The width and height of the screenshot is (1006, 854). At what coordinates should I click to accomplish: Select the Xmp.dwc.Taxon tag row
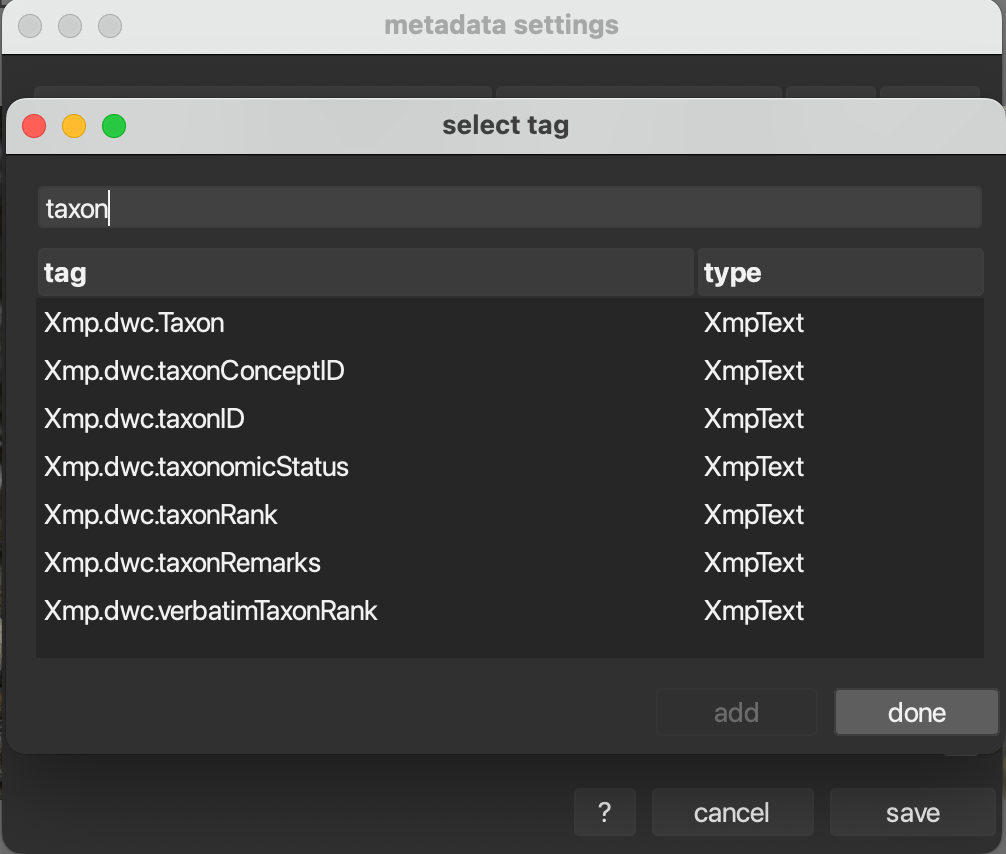tap(509, 323)
